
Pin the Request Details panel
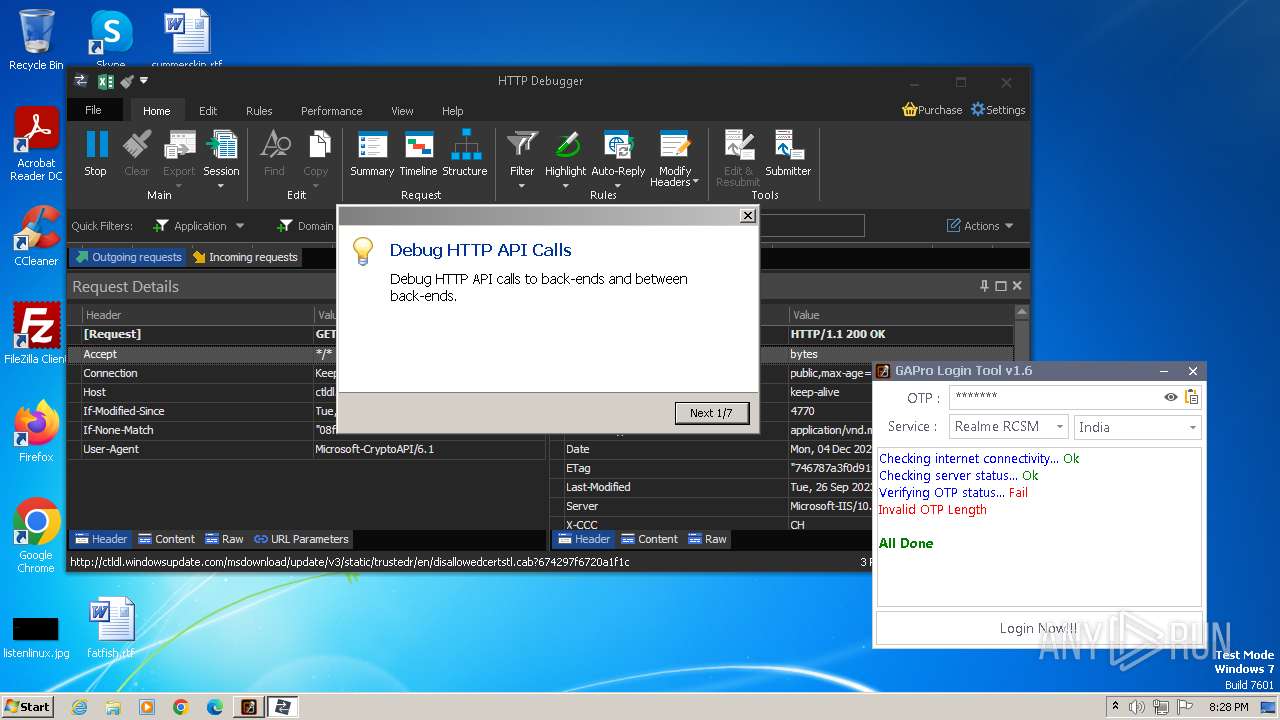(x=984, y=286)
